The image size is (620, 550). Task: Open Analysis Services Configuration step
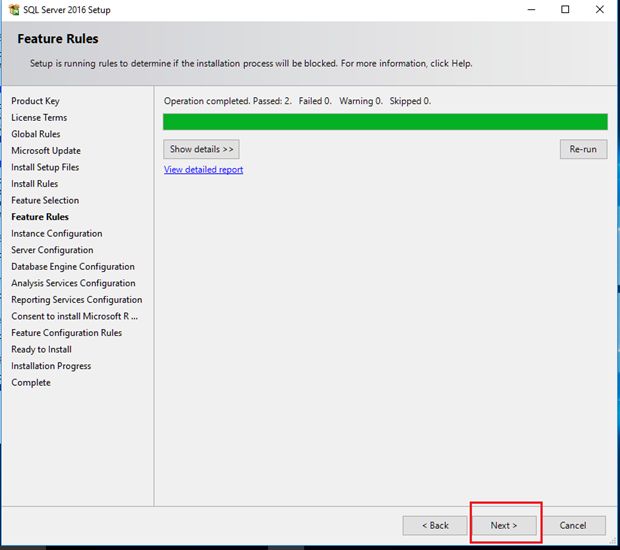(73, 283)
